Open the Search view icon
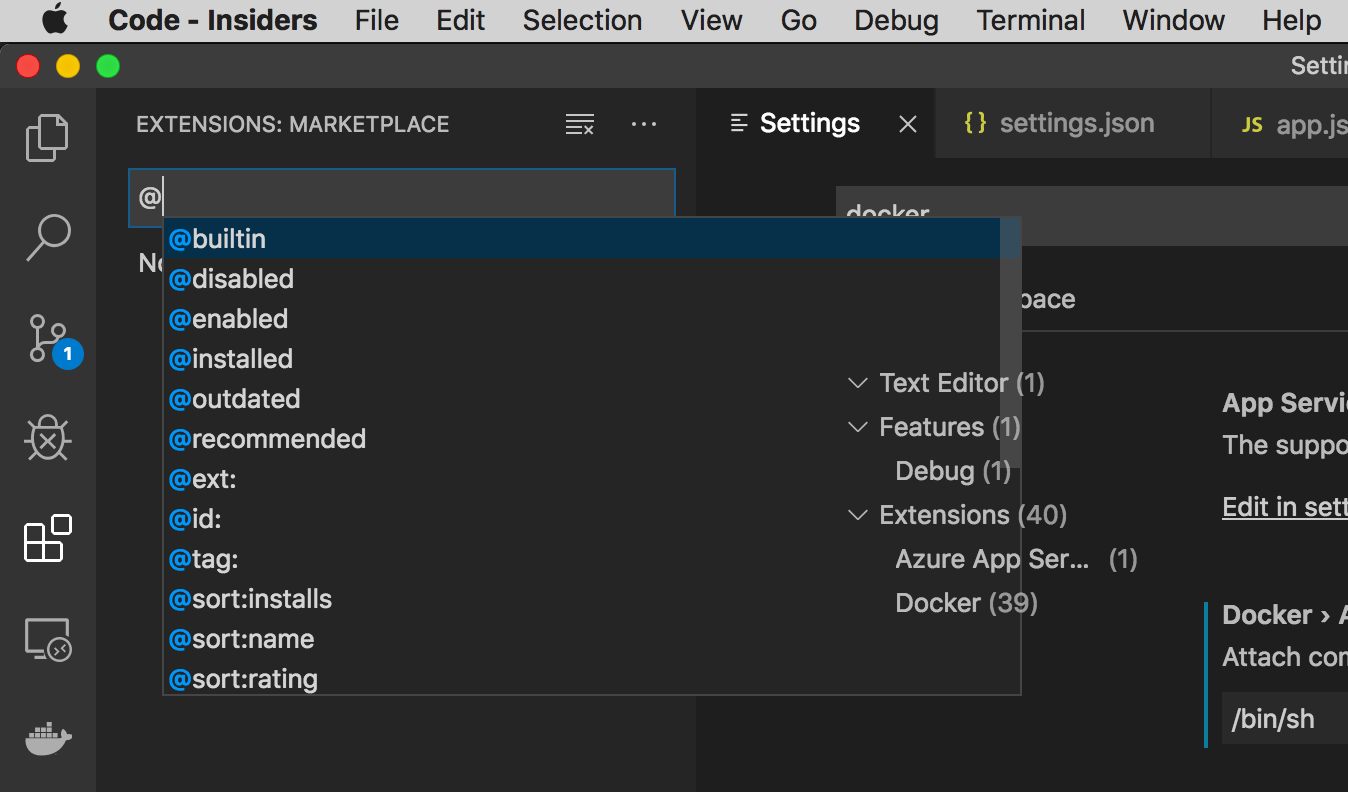Viewport: 1348px width, 792px height. pyautogui.click(x=47, y=238)
